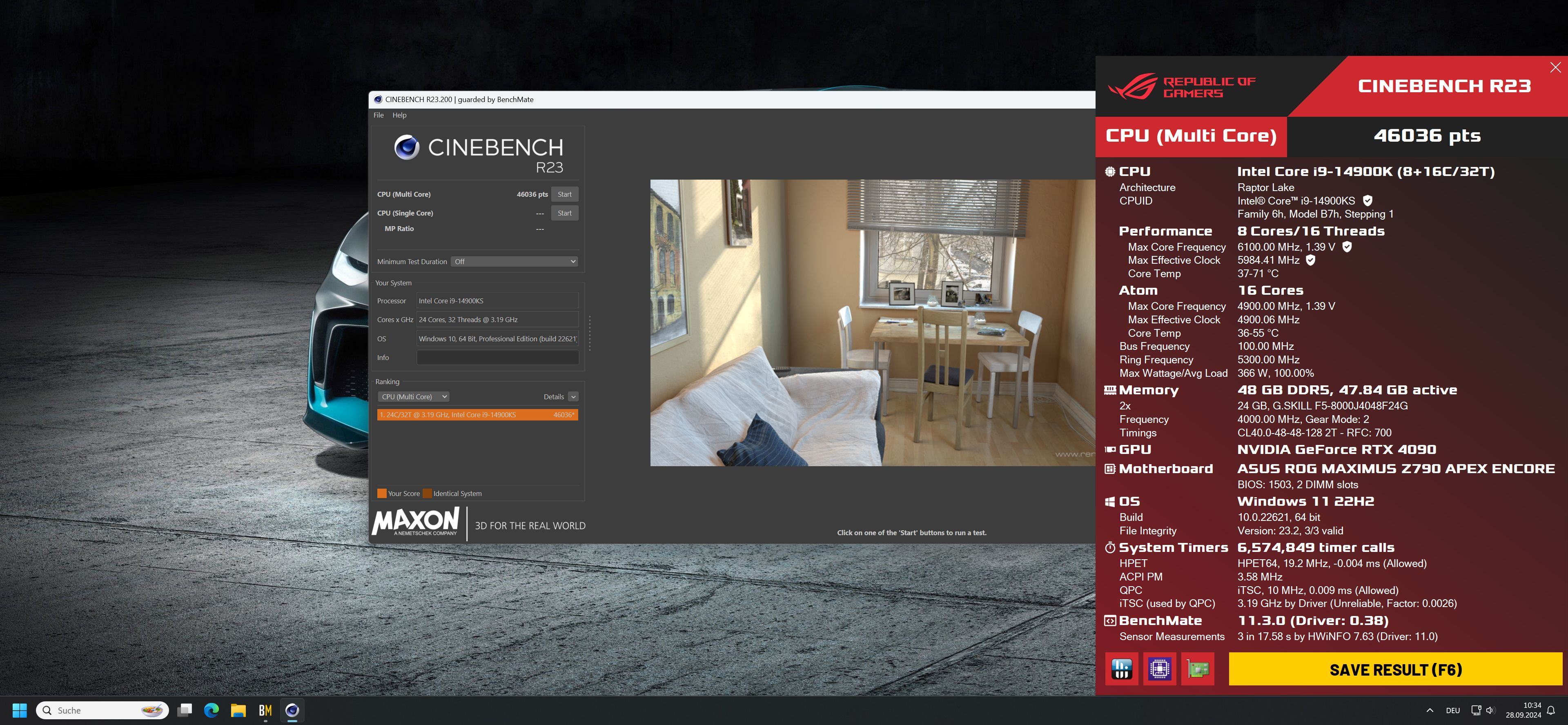Viewport: 1568px width, 725px height.
Task: Click the CPUID verified shield icon
Action: (x=1367, y=200)
